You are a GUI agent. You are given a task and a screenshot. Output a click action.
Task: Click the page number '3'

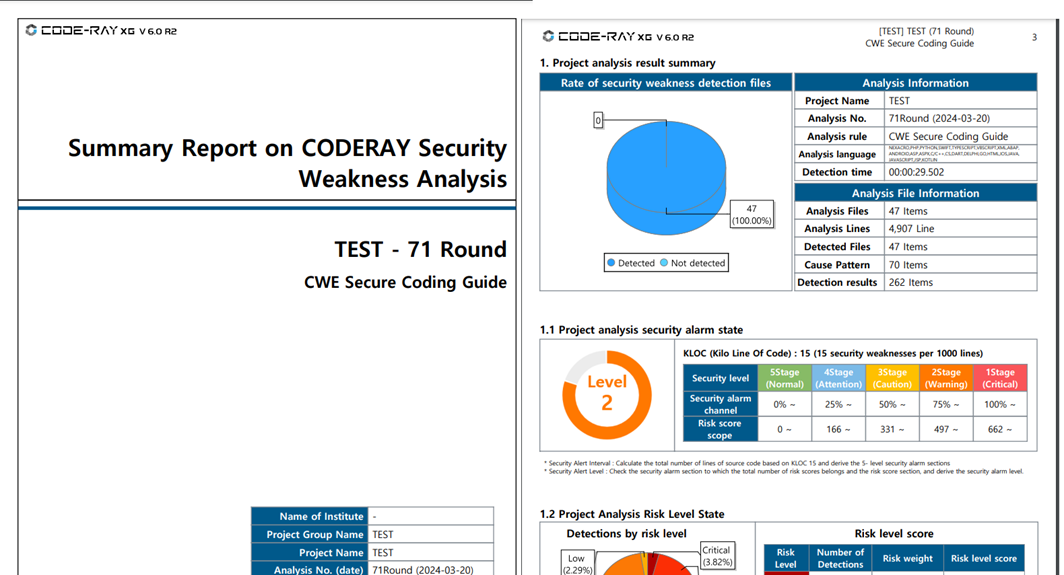tap(1034, 37)
